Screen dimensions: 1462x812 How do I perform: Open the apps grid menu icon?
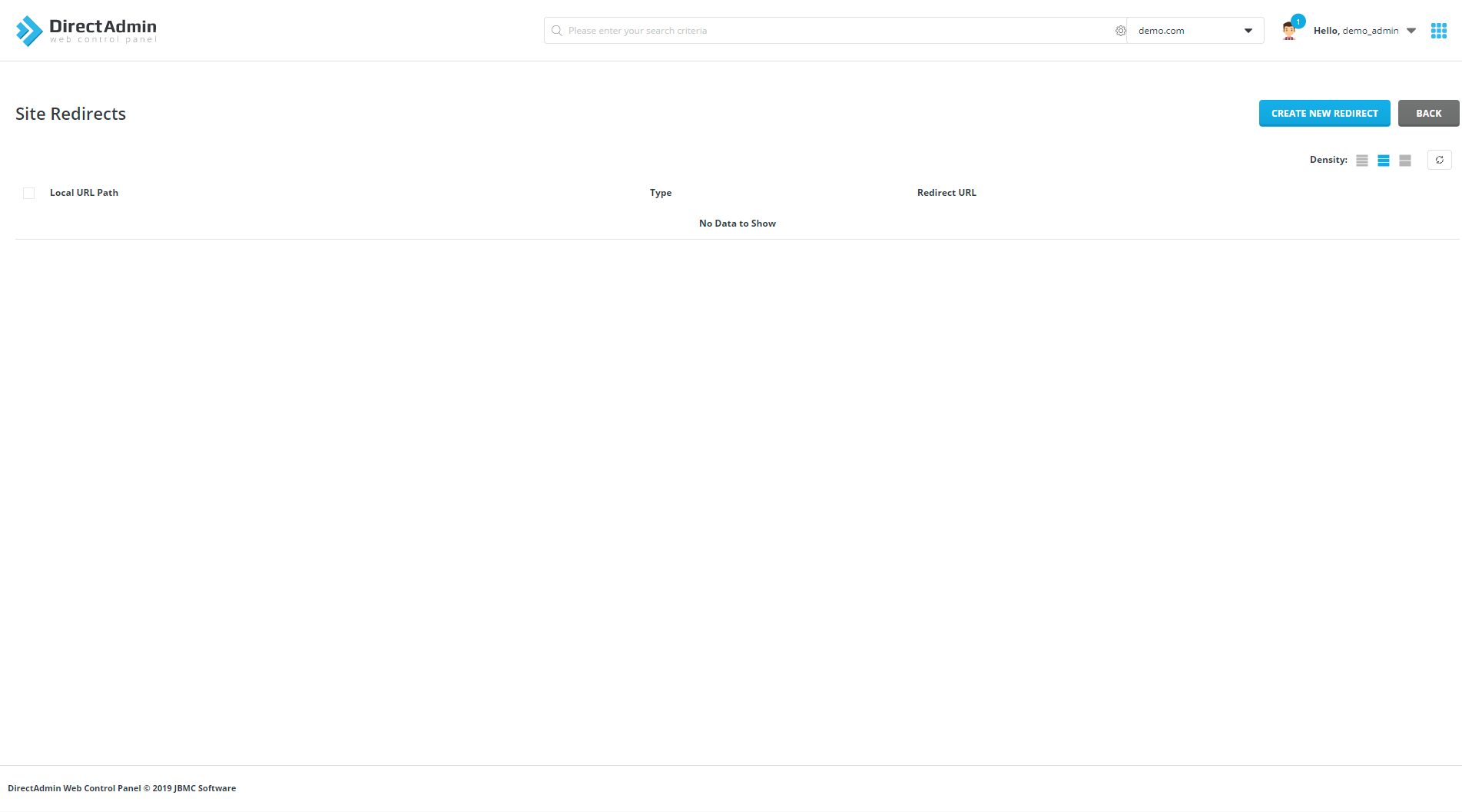1439,31
